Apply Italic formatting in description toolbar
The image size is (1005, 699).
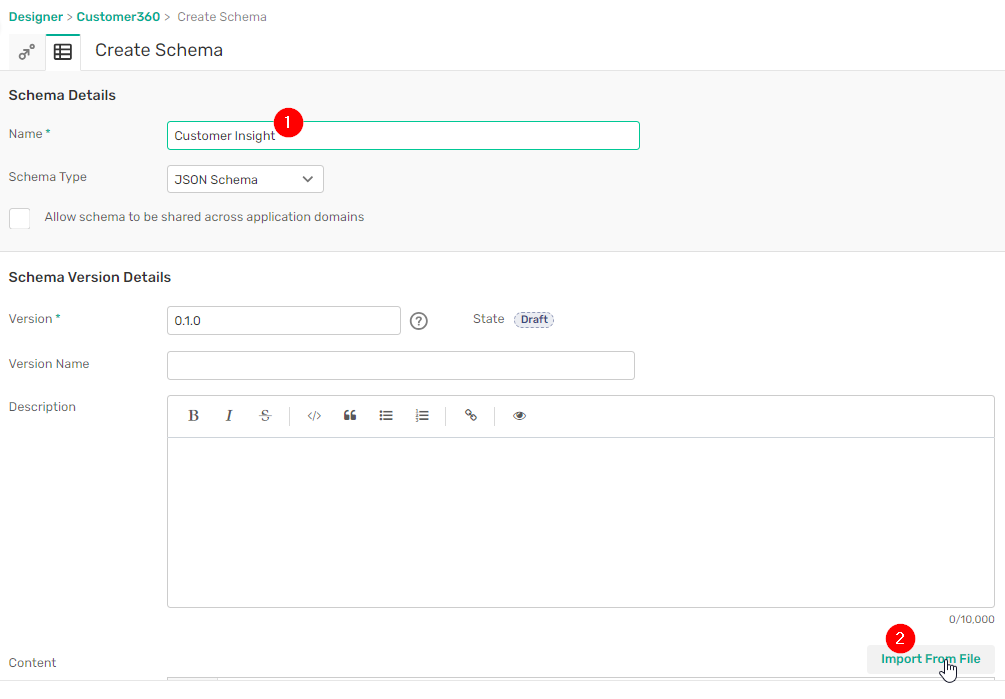click(229, 416)
